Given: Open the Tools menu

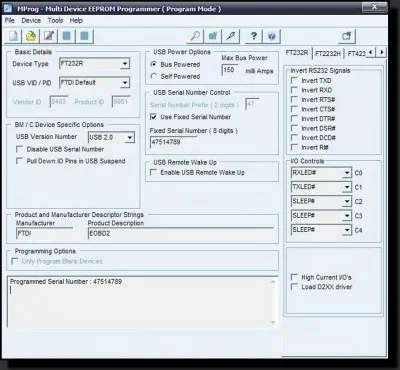Looking at the screenshot, I should click(55, 20).
